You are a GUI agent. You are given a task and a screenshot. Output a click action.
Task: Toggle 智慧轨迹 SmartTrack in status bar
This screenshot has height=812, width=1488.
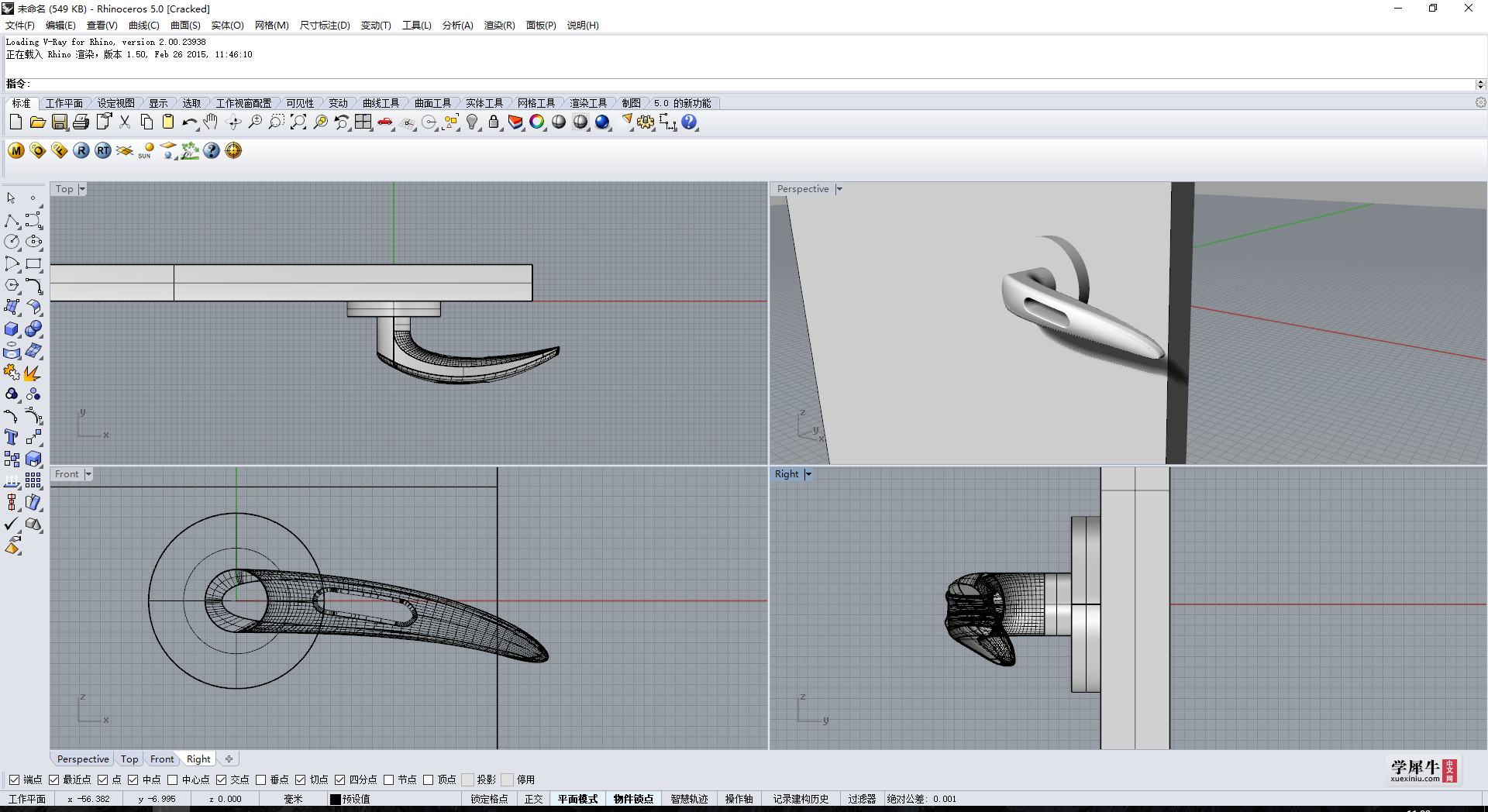(x=689, y=799)
